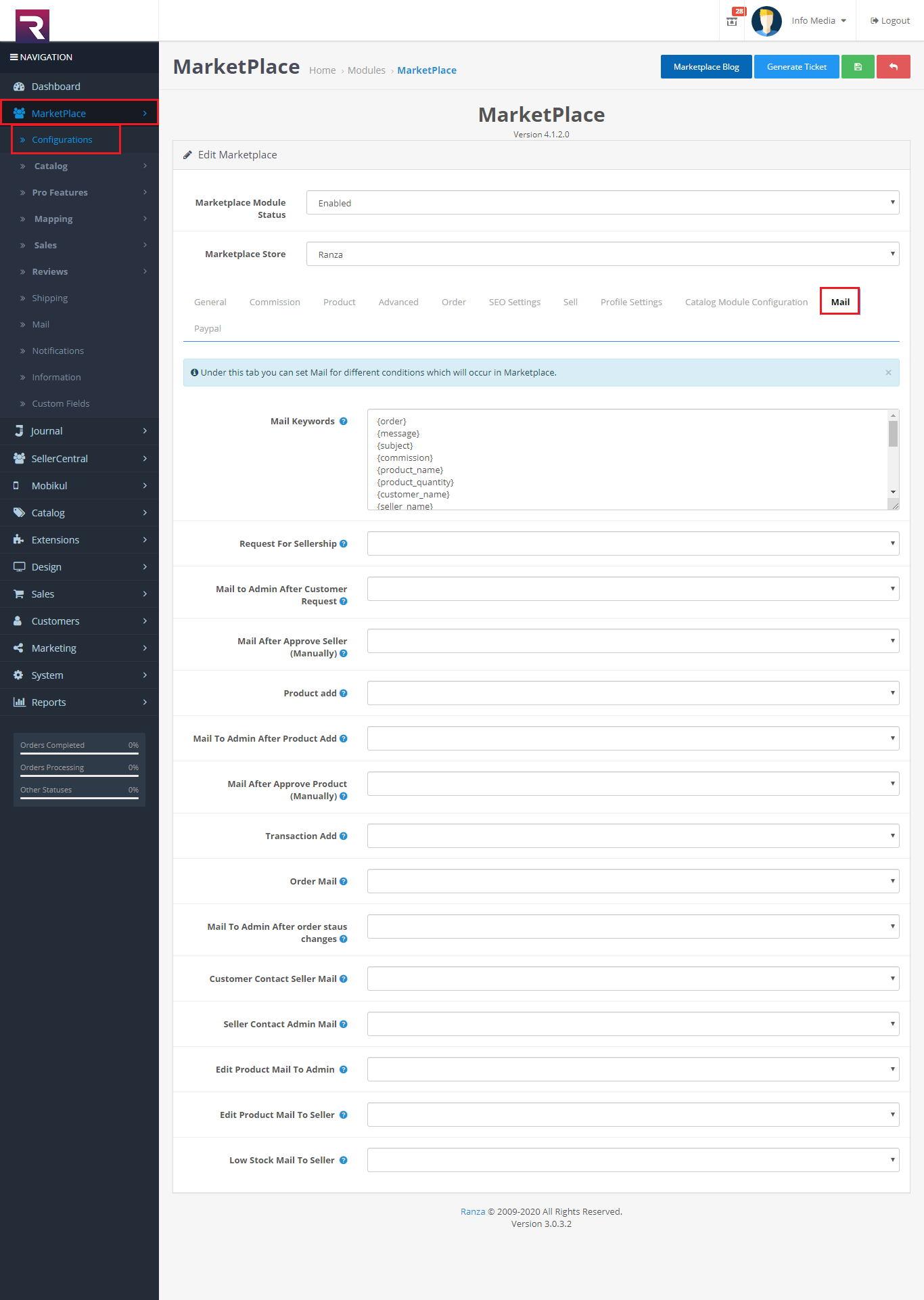Click the Reports chart icon

19,702
